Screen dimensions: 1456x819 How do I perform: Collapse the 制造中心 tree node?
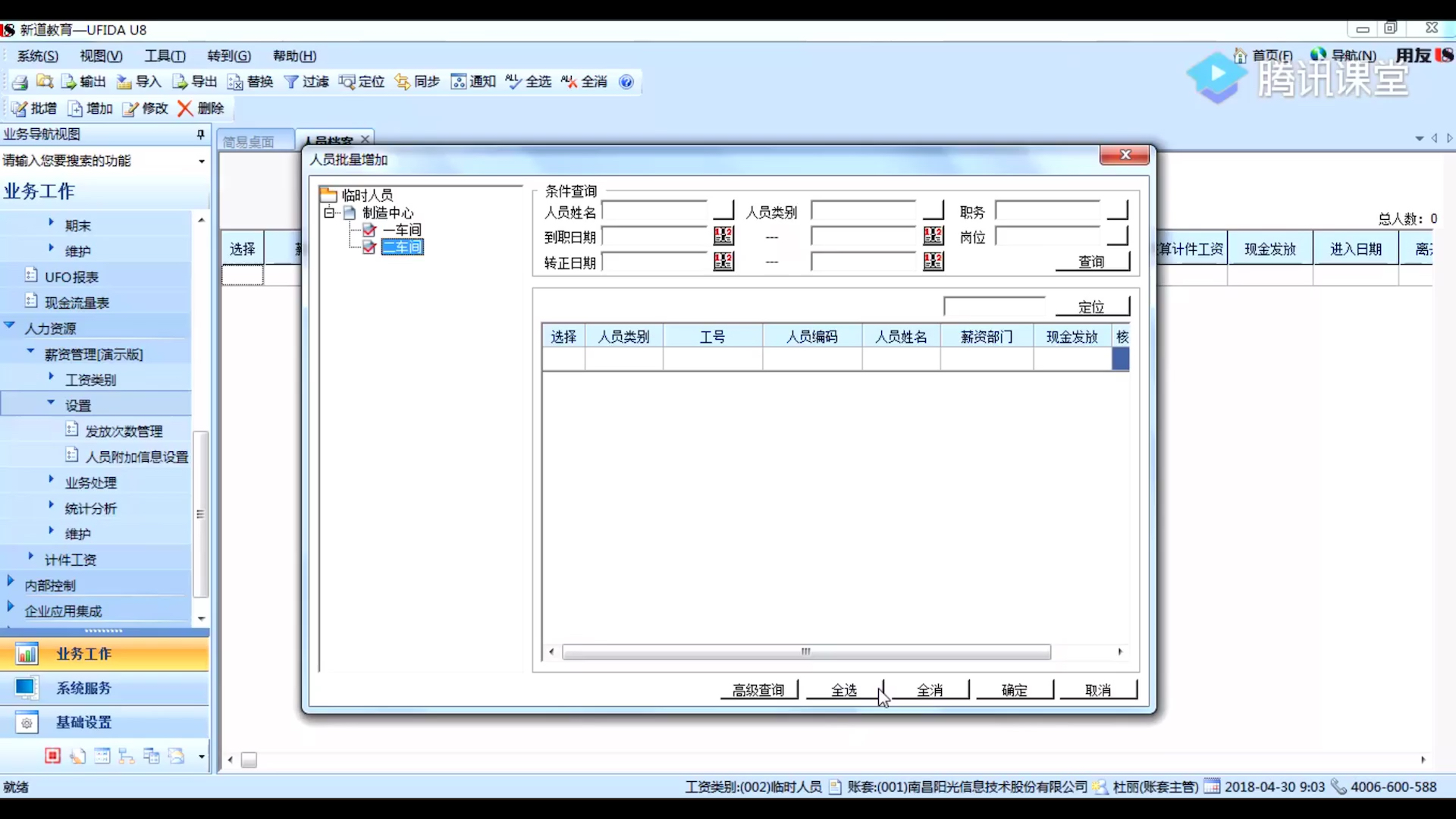tap(329, 213)
